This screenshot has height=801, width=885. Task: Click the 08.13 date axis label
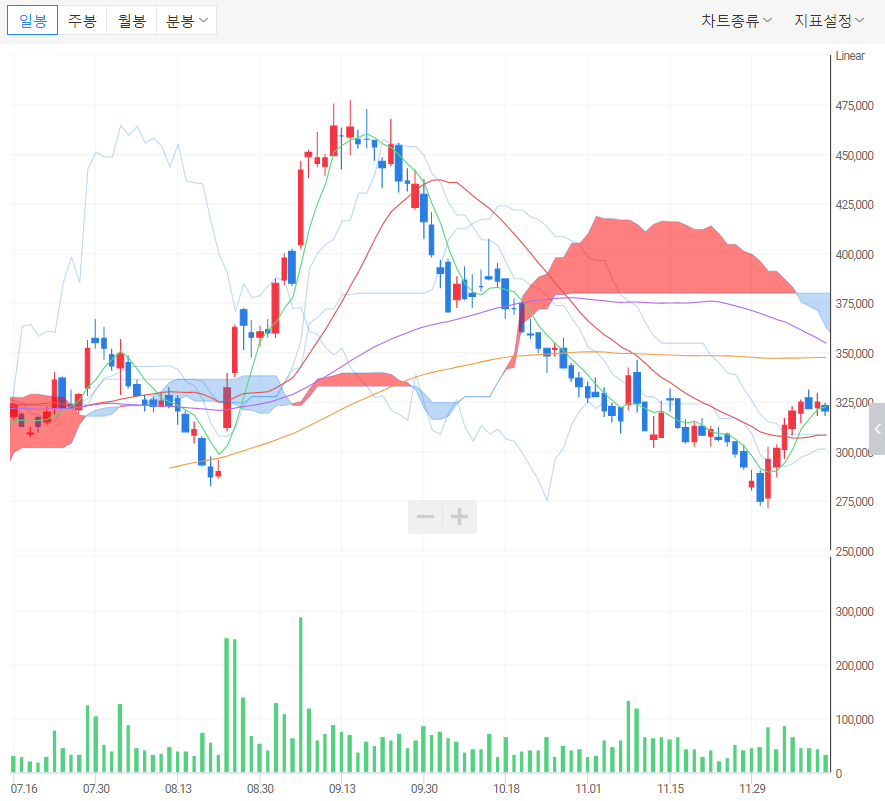[178, 789]
